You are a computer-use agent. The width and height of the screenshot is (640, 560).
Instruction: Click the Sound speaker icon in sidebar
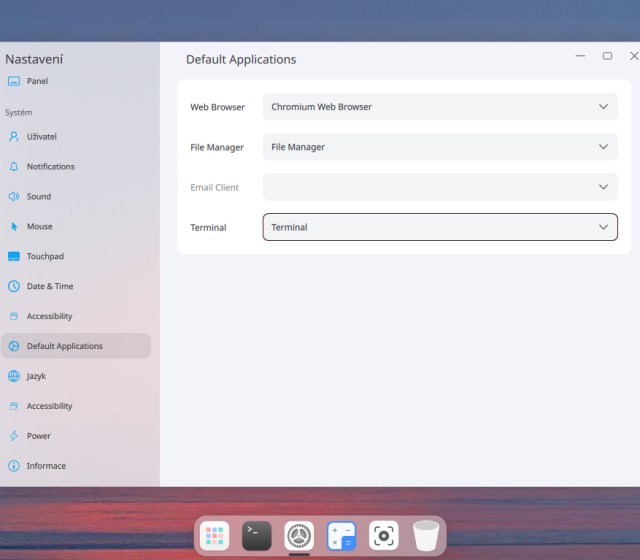14,197
